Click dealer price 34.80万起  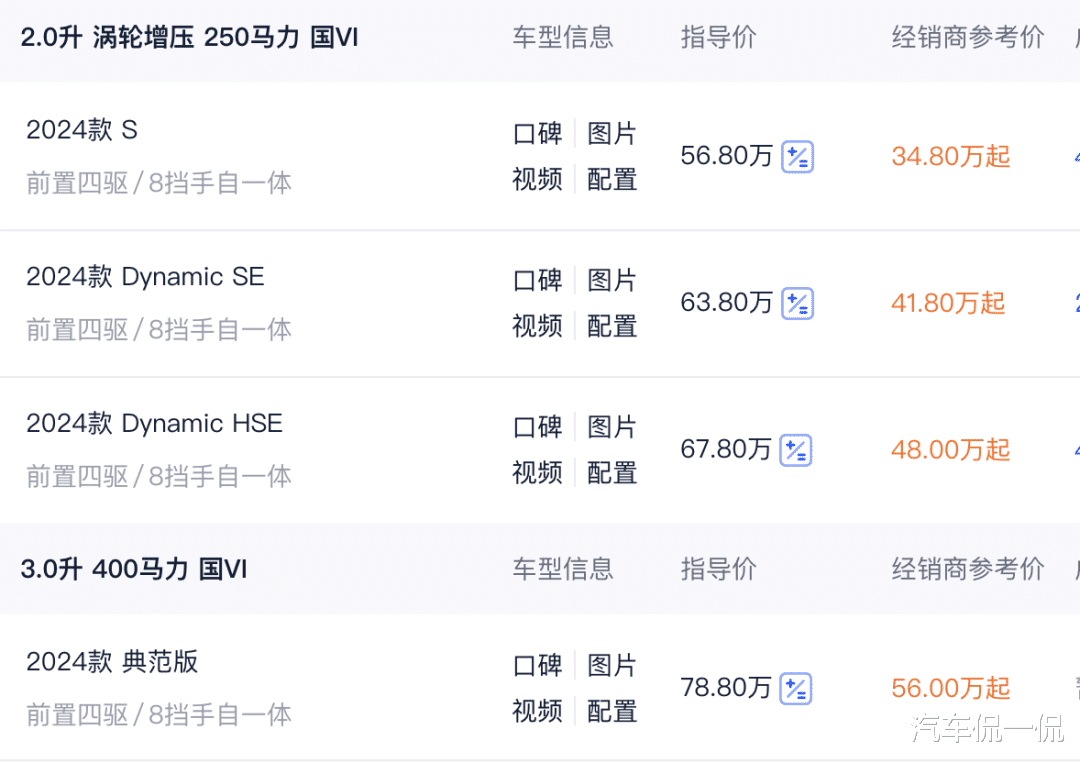[951, 156]
